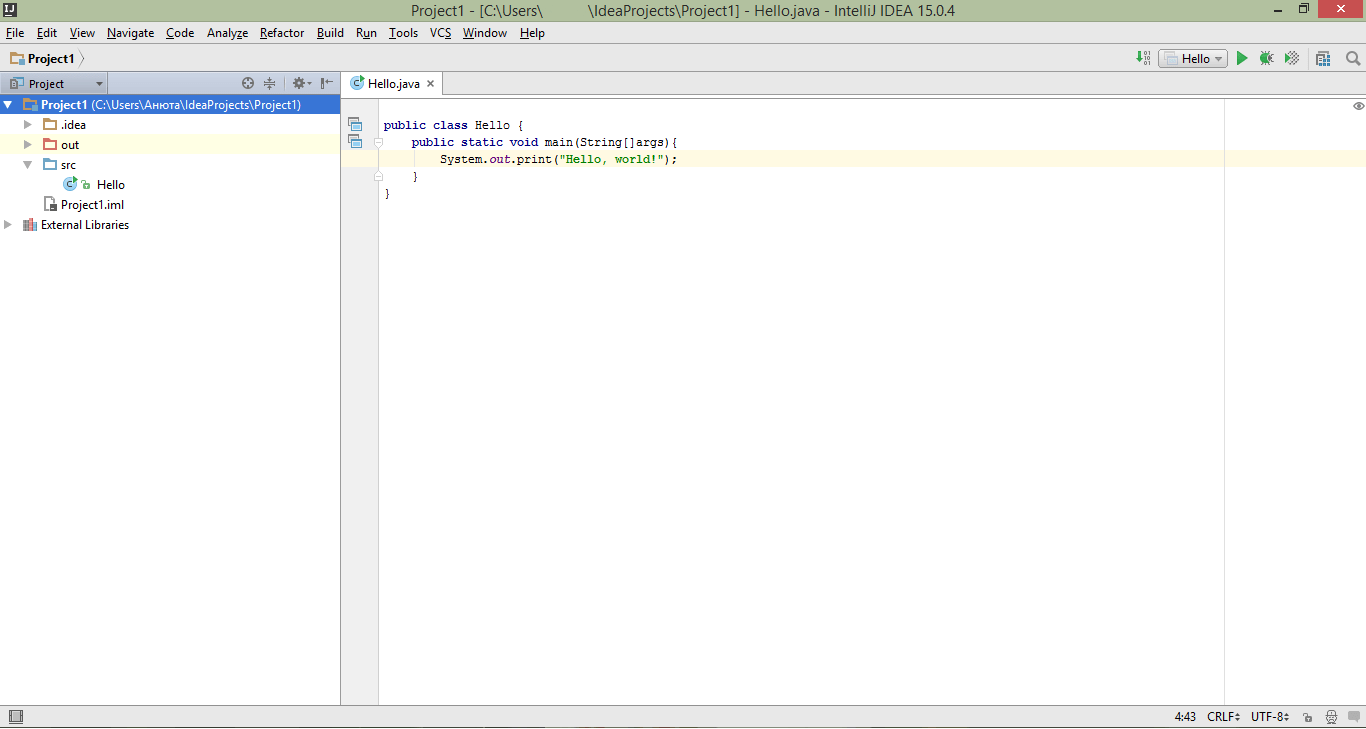The height and width of the screenshot is (729, 1366).
Task: Select the Hello.java editor tab
Action: (392, 84)
